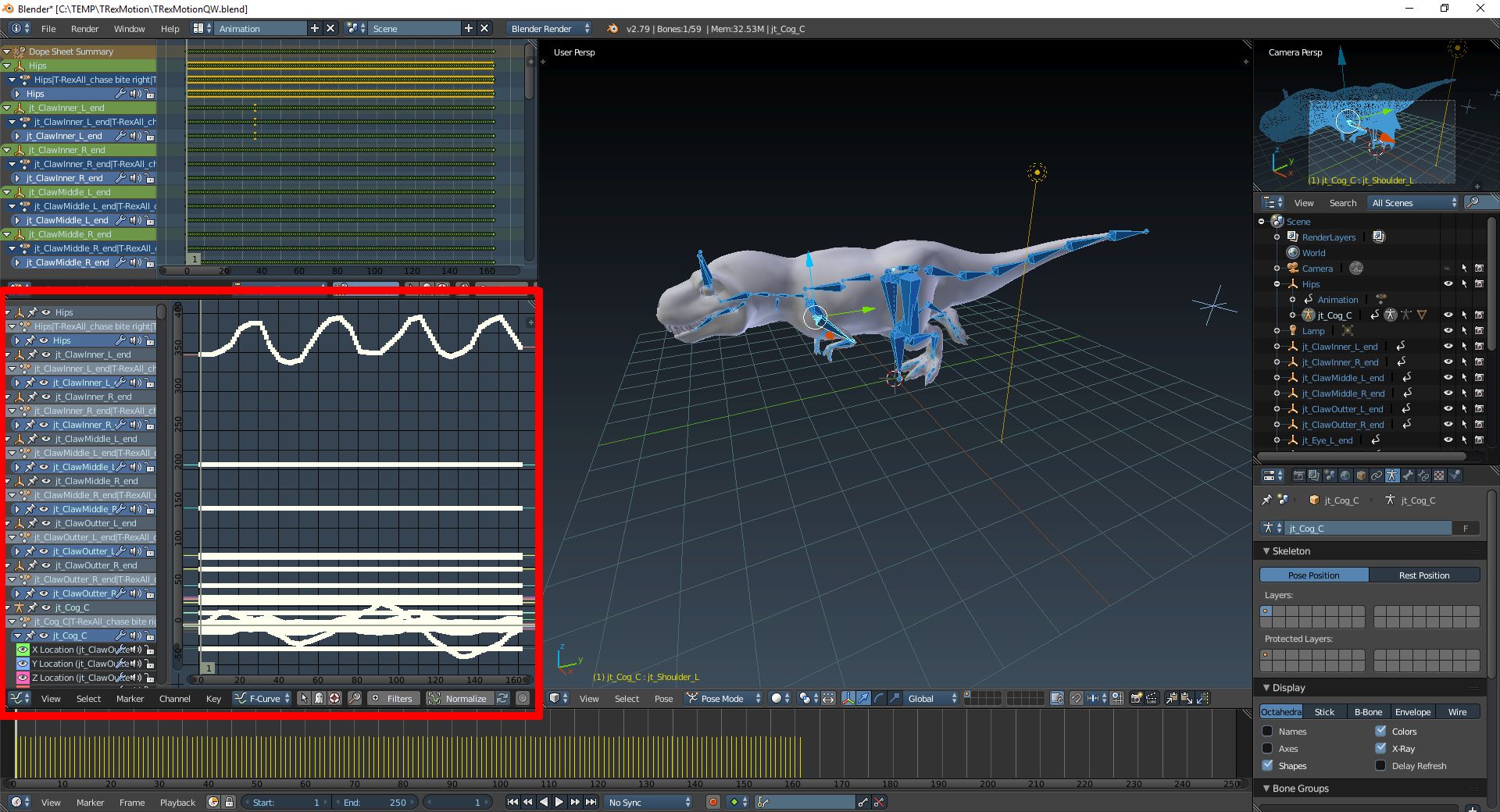Click the OpenGL render animation clapper icon
This screenshot has width=1500, height=812.
[1152, 699]
